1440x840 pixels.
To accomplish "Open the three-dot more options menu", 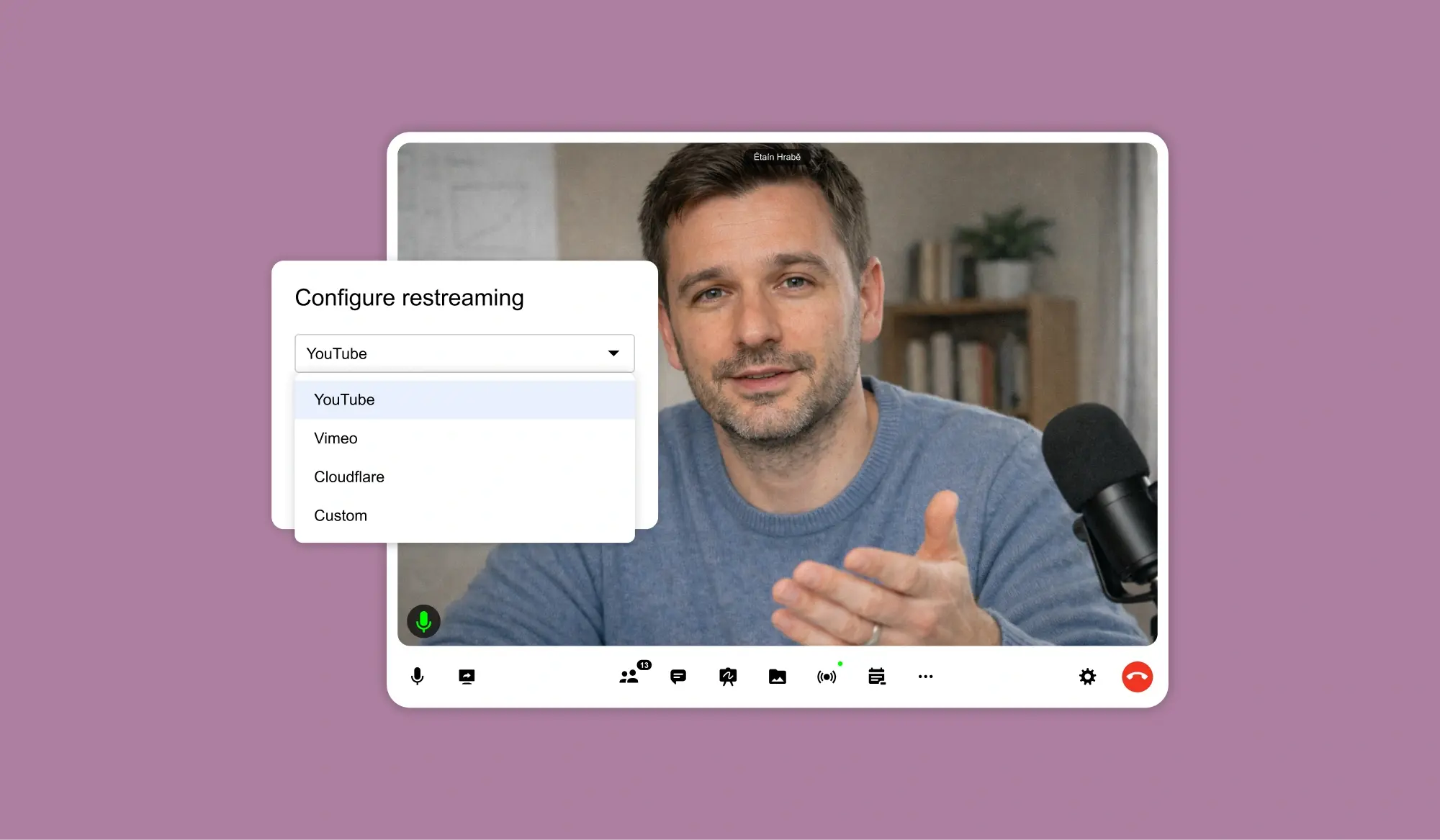I will click(x=925, y=676).
